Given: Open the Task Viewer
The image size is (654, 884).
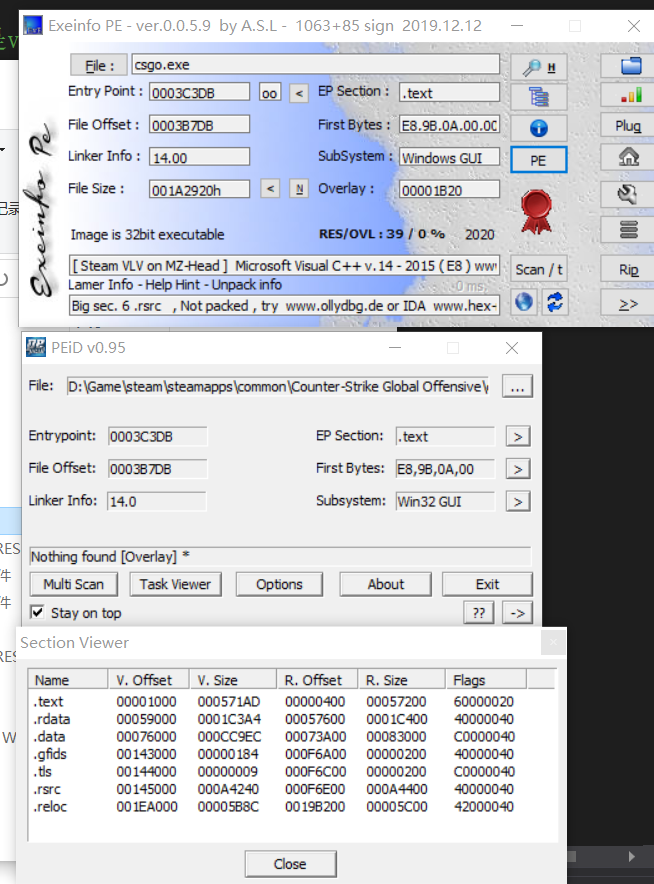Looking at the screenshot, I should pos(175,585).
